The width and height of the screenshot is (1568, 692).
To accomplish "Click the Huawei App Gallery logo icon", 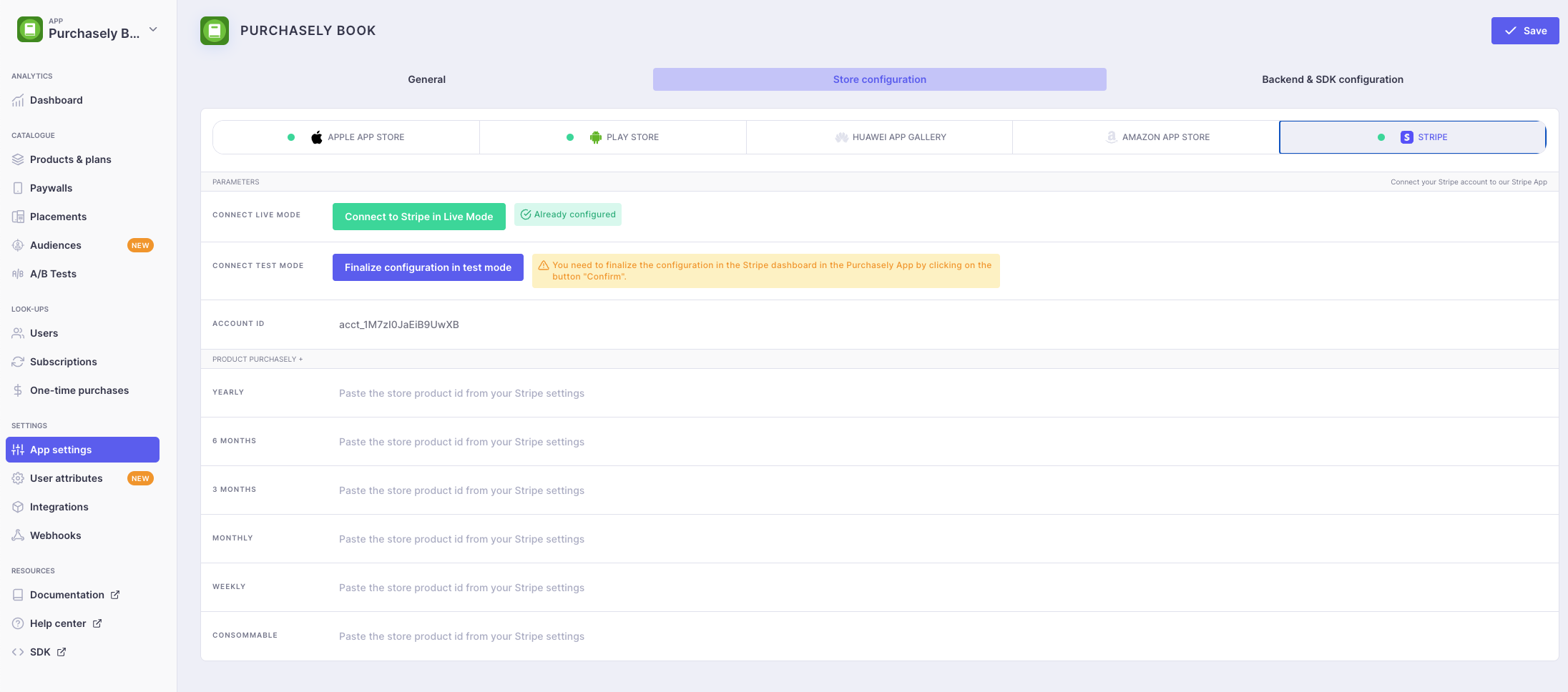I will [841, 137].
